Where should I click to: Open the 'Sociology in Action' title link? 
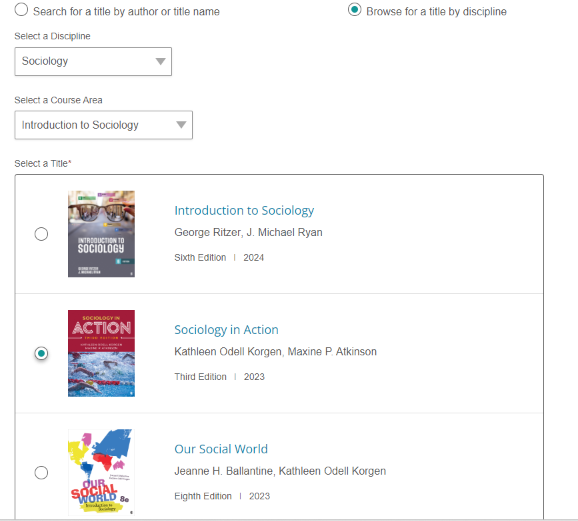(226, 330)
